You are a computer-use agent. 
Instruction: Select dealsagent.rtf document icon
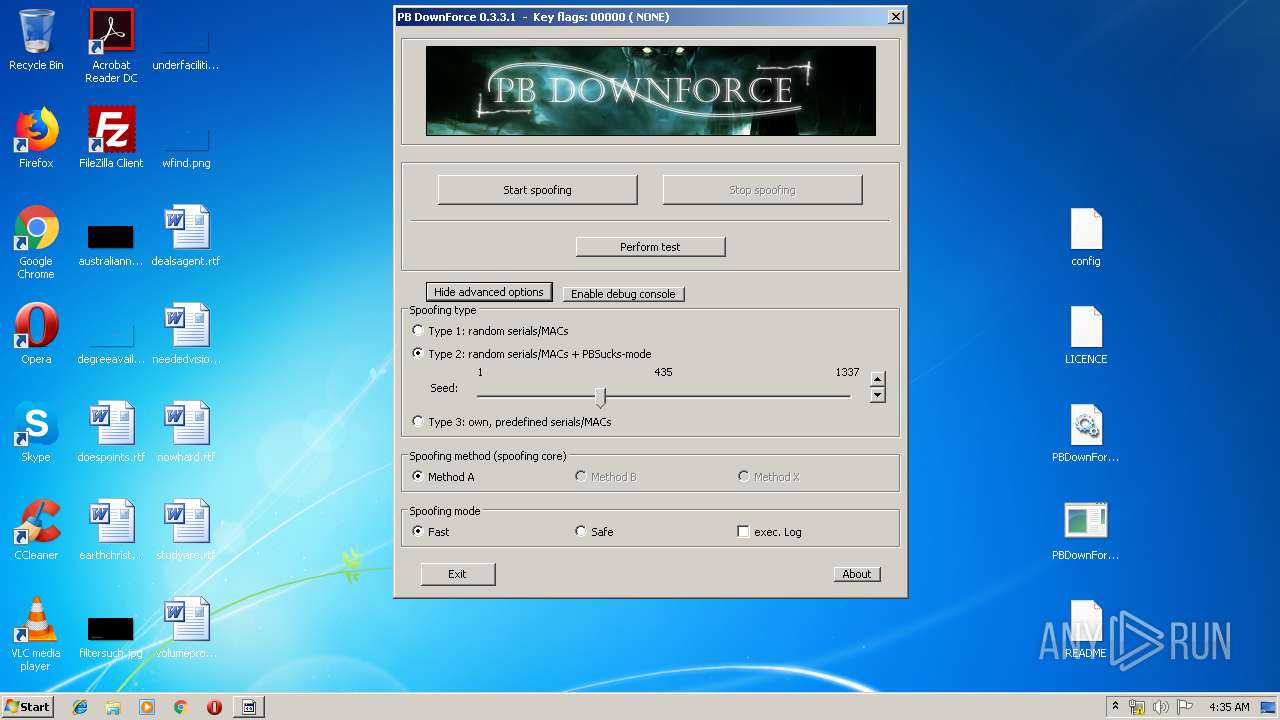click(186, 236)
